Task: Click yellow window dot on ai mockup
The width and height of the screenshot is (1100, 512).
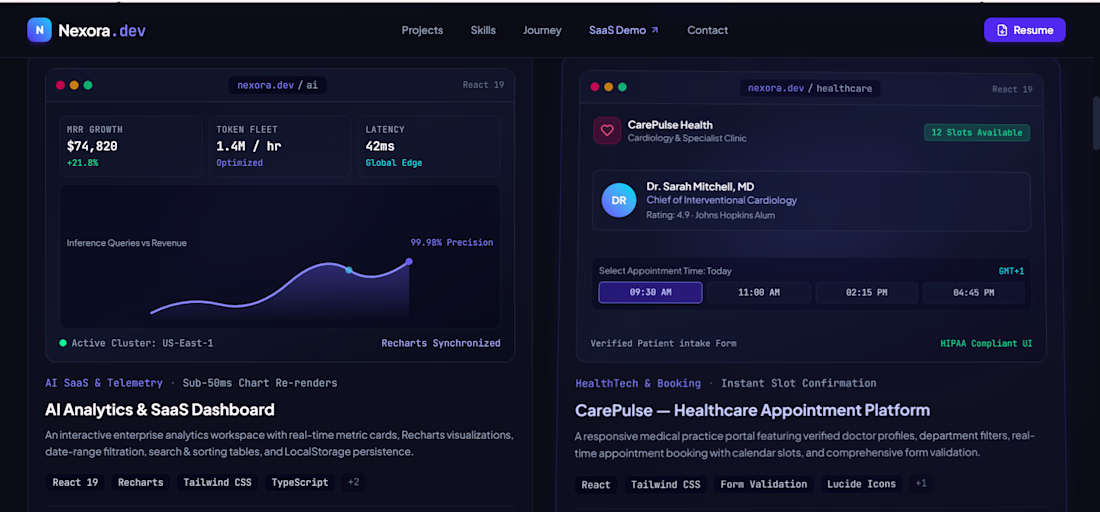Action: [x=74, y=85]
